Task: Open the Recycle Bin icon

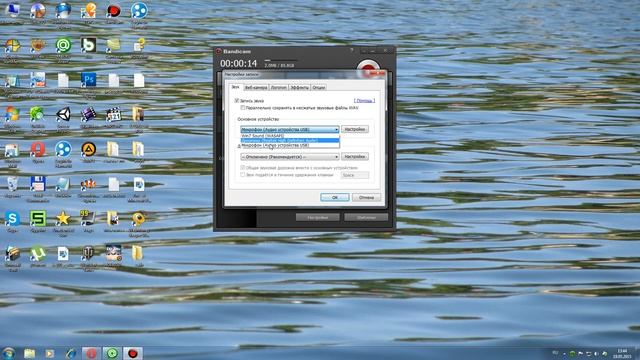Action: tap(12, 184)
